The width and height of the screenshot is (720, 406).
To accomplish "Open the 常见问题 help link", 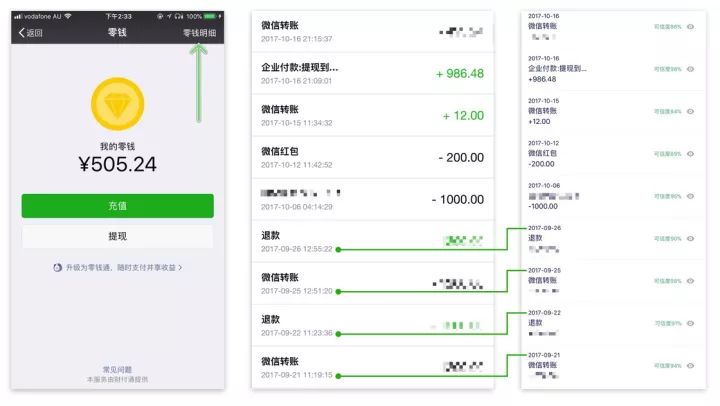I will 117,370.
